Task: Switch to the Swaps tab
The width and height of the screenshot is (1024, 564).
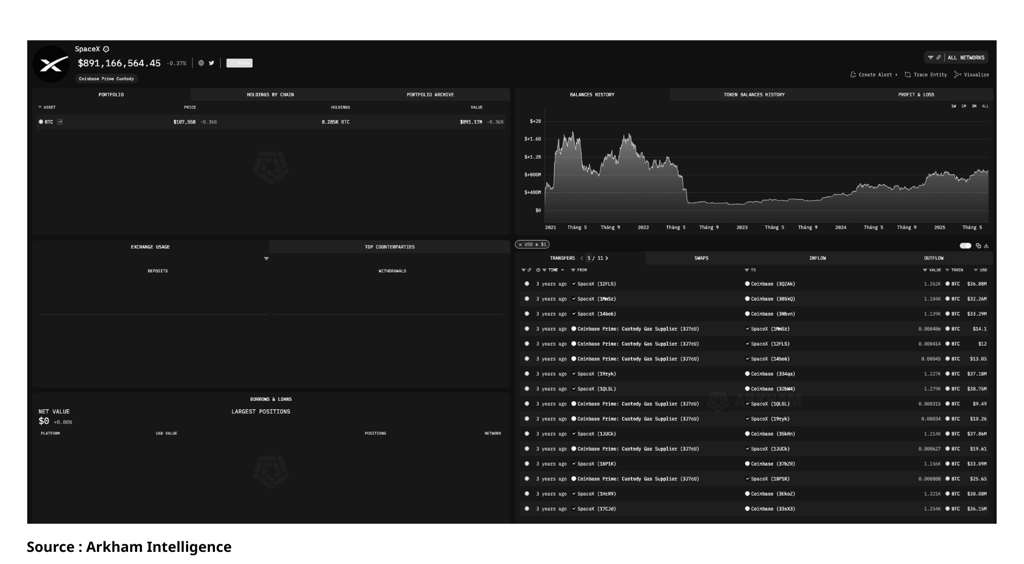Action: coord(701,258)
